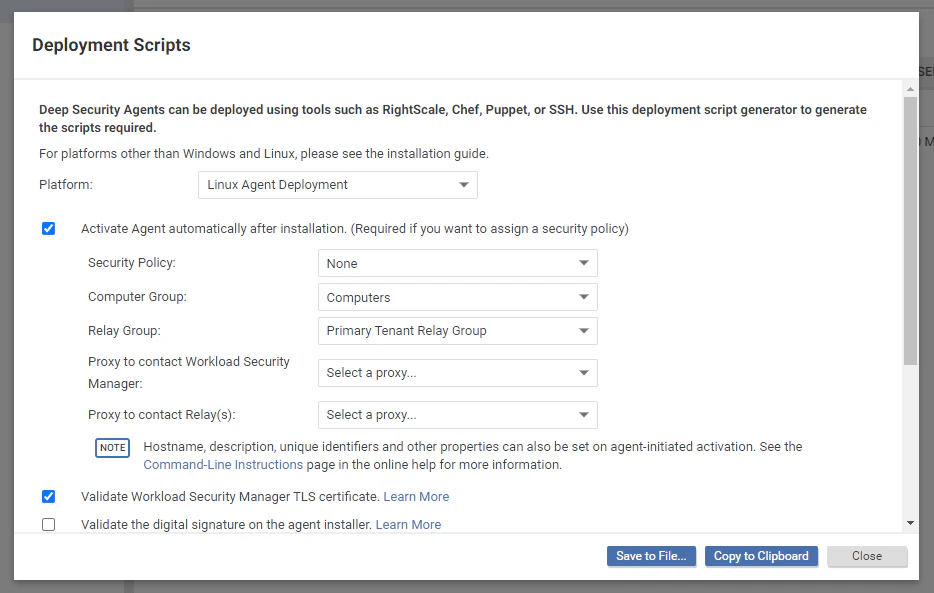Viewport: 934px width, 593px height.
Task: Close the Deployment Scripts dialog
Action: (867, 556)
